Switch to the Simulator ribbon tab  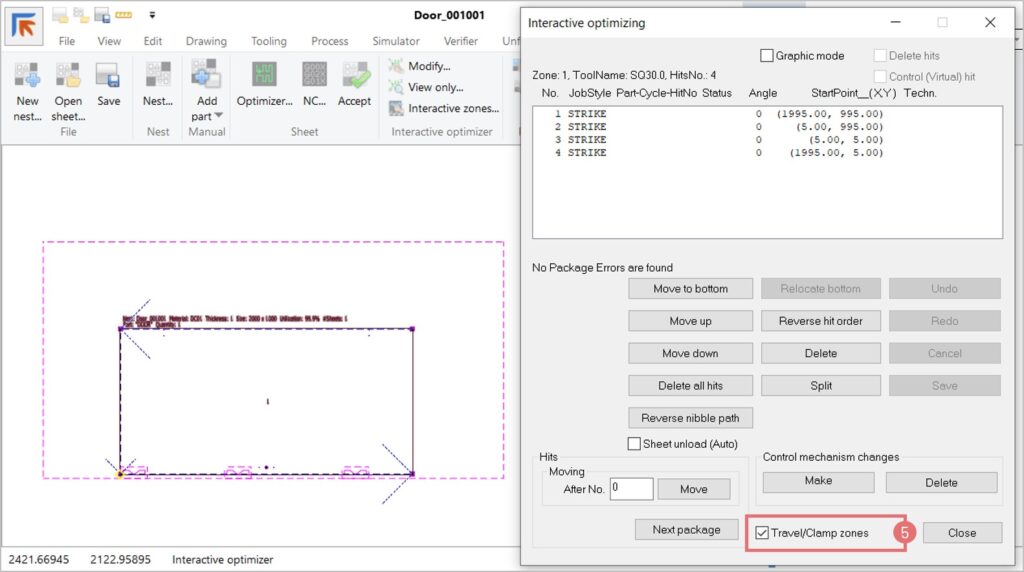395,41
